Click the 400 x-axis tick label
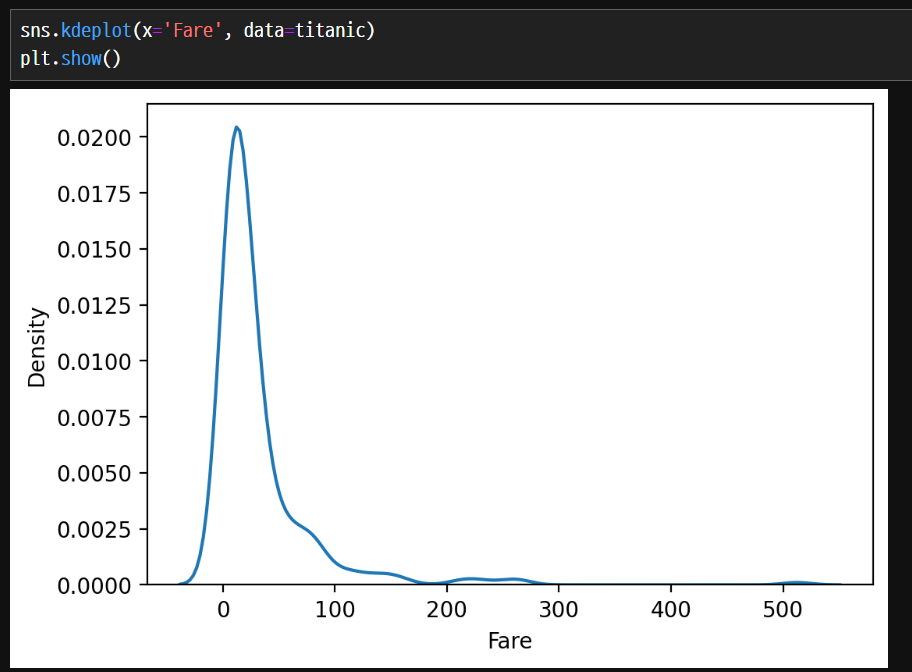This screenshot has height=672, width=912. pos(671,610)
